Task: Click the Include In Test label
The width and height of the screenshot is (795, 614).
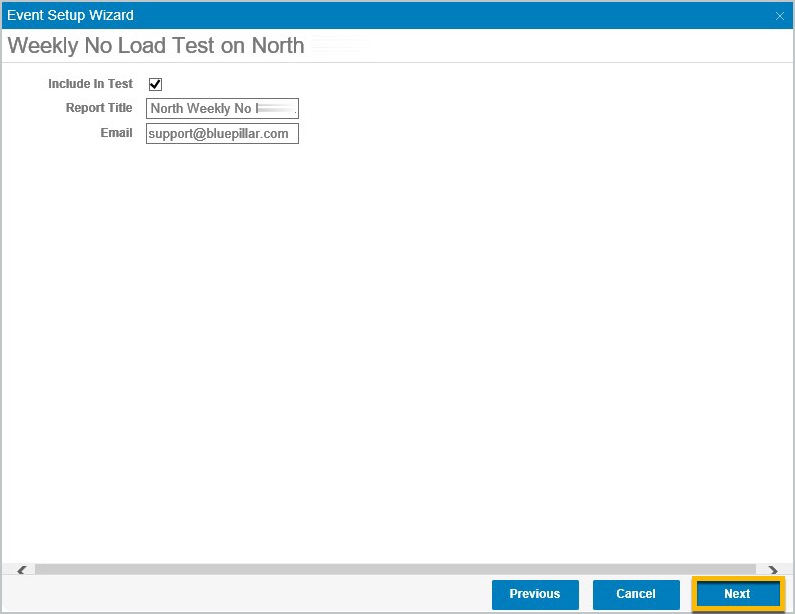Action: (90, 84)
